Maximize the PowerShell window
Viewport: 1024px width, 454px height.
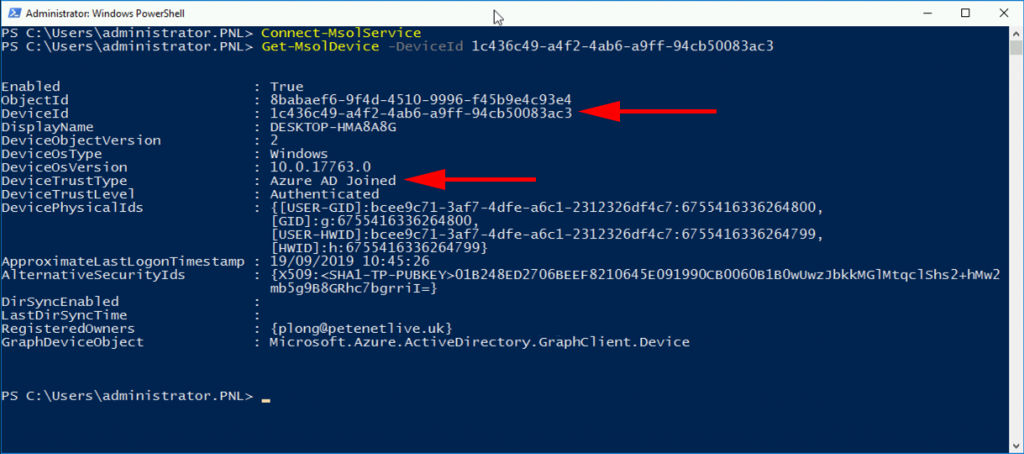pos(965,14)
